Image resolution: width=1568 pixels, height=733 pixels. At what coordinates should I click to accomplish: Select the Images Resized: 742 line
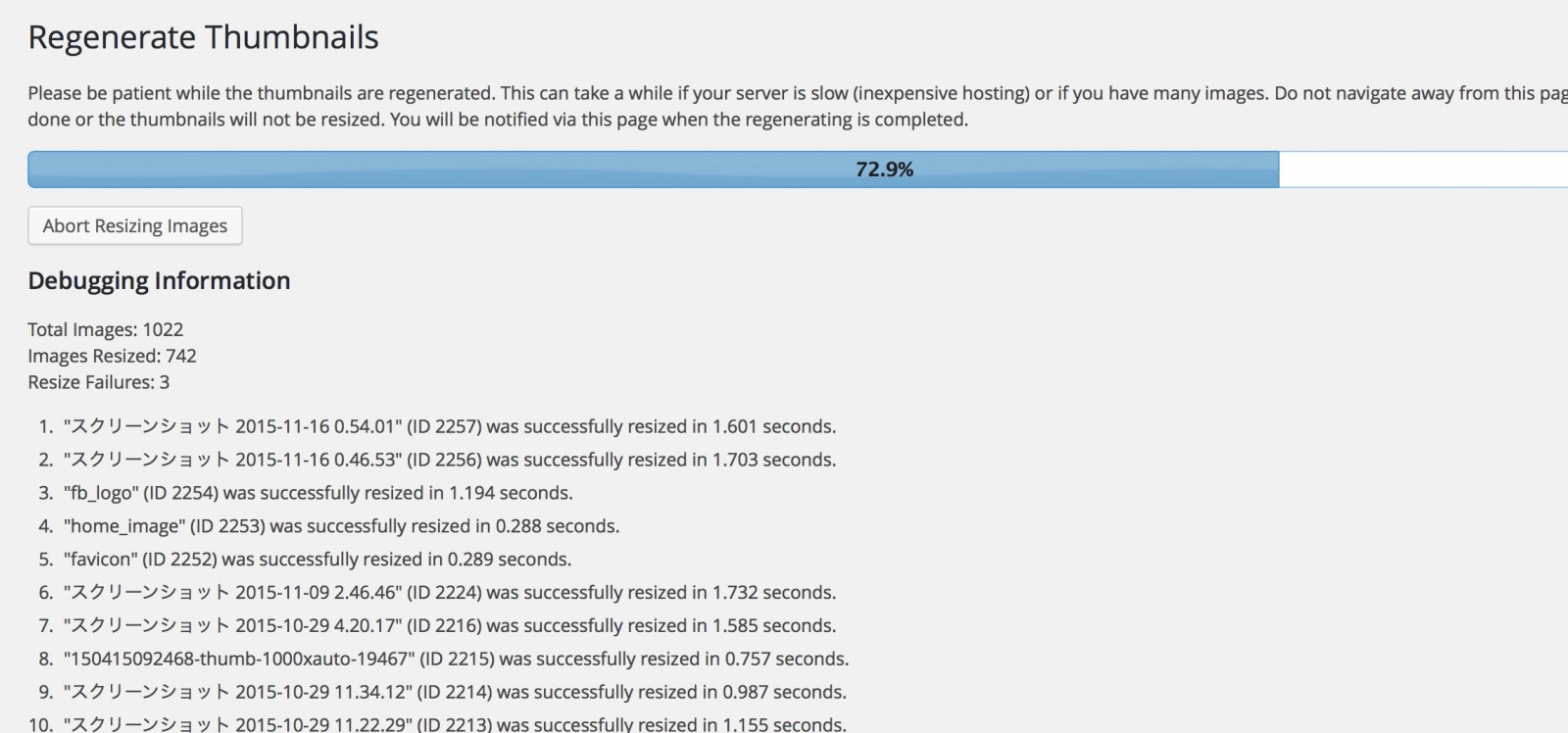coord(113,356)
